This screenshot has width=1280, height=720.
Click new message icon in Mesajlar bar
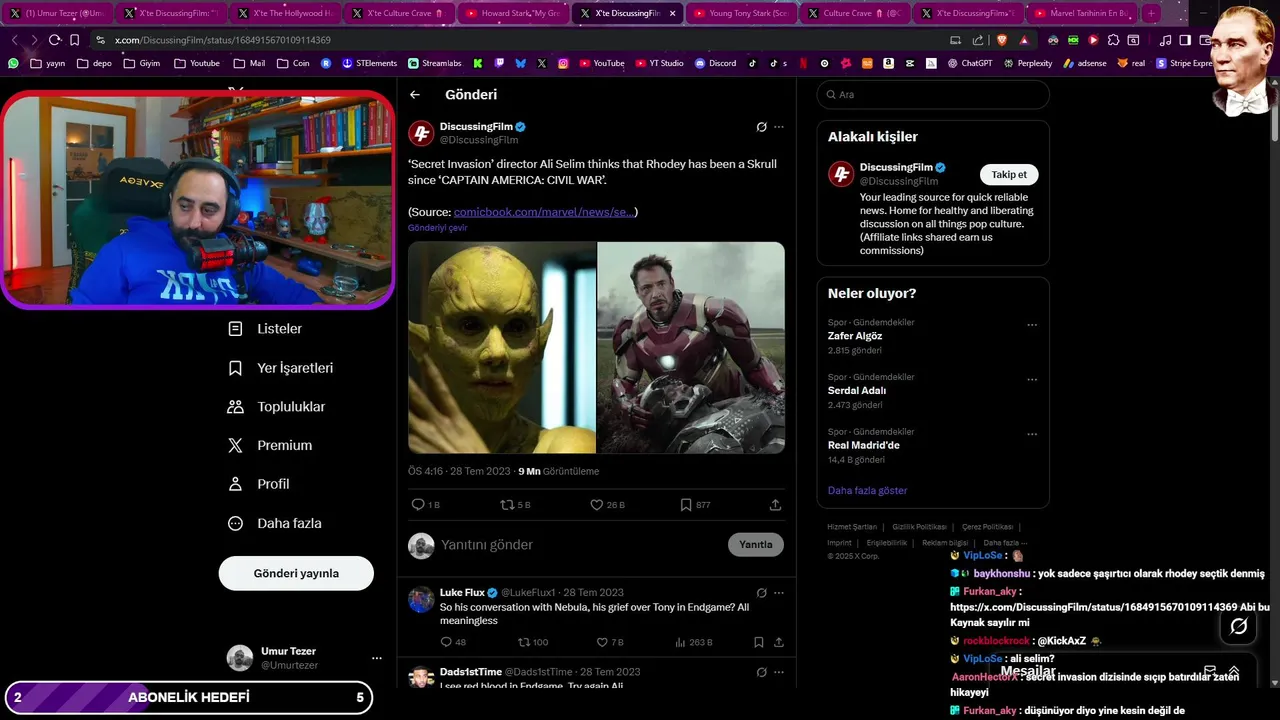[1210, 671]
